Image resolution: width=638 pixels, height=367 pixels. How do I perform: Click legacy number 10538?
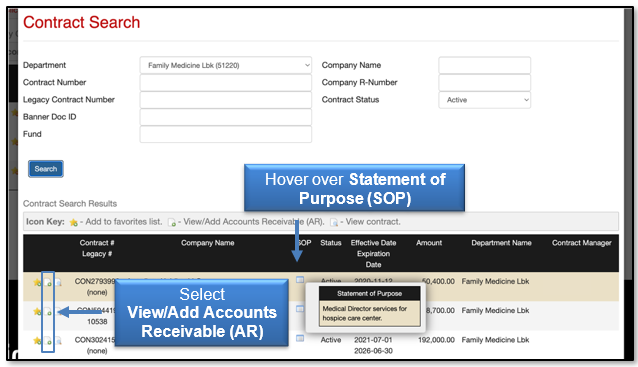(x=97, y=321)
